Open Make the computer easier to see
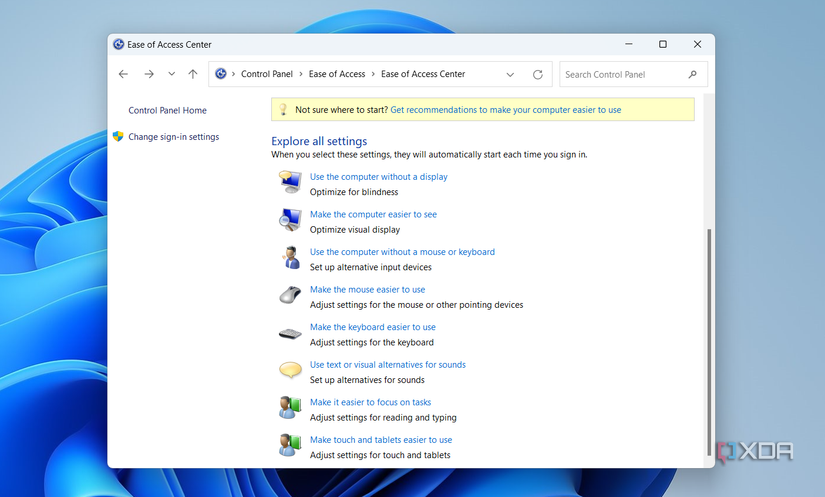825x497 pixels. 373,214
